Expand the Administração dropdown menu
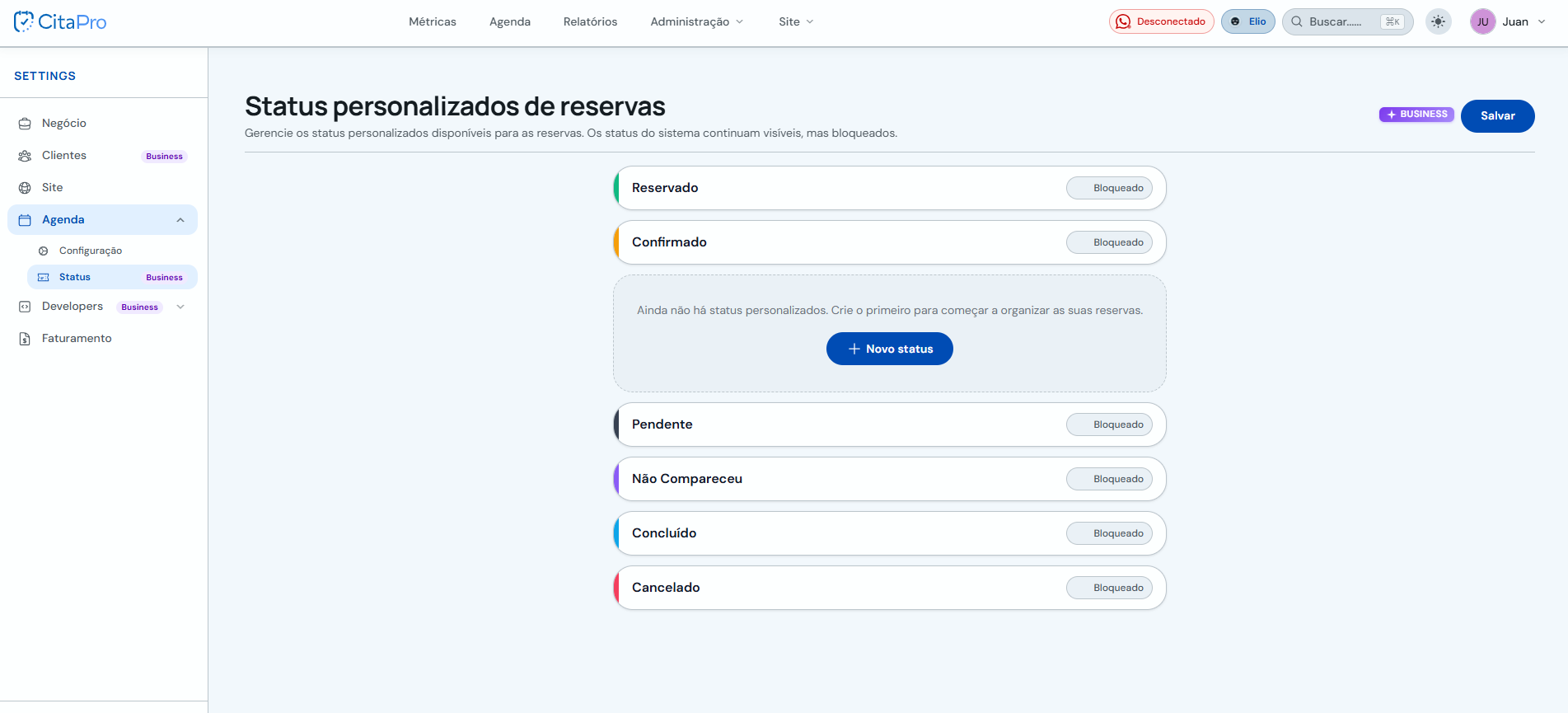Viewport: 1568px width, 713px height. click(697, 21)
